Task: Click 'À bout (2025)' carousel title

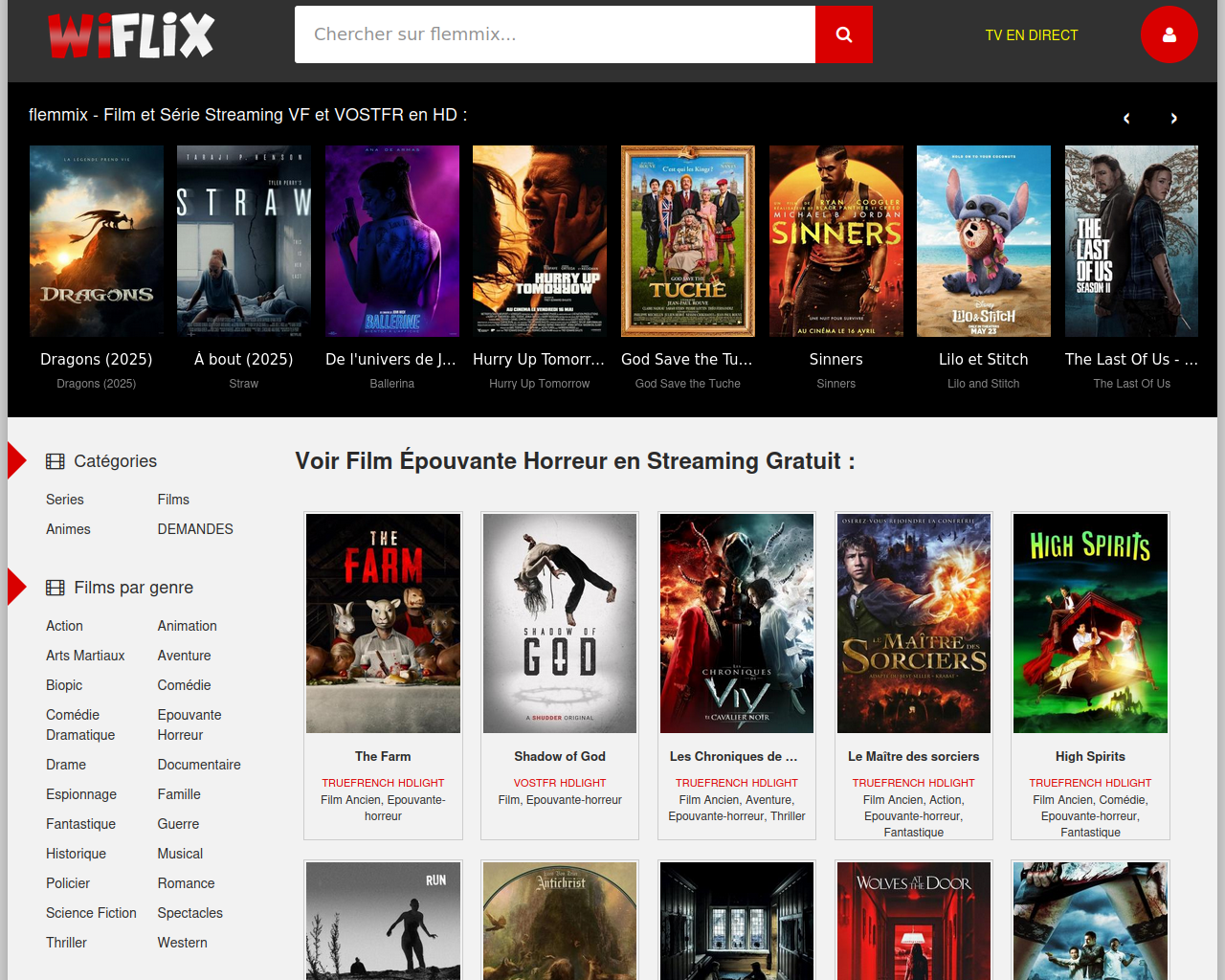Action: pos(244,359)
